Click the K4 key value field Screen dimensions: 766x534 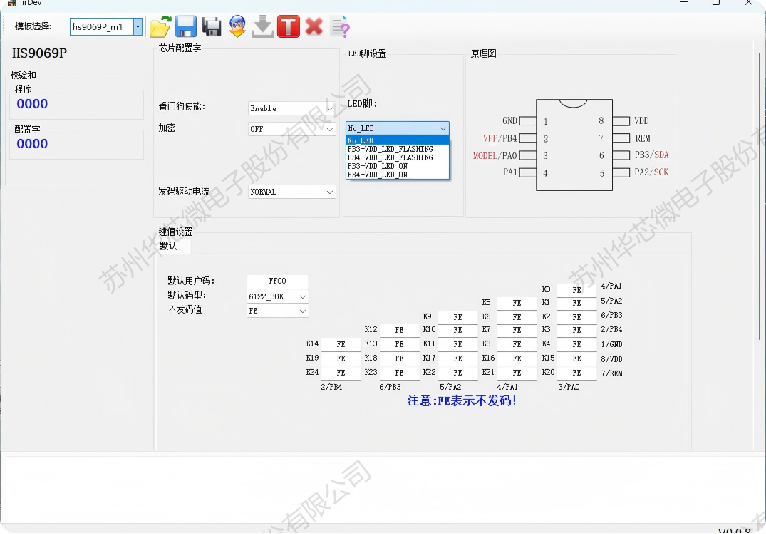tap(576, 344)
